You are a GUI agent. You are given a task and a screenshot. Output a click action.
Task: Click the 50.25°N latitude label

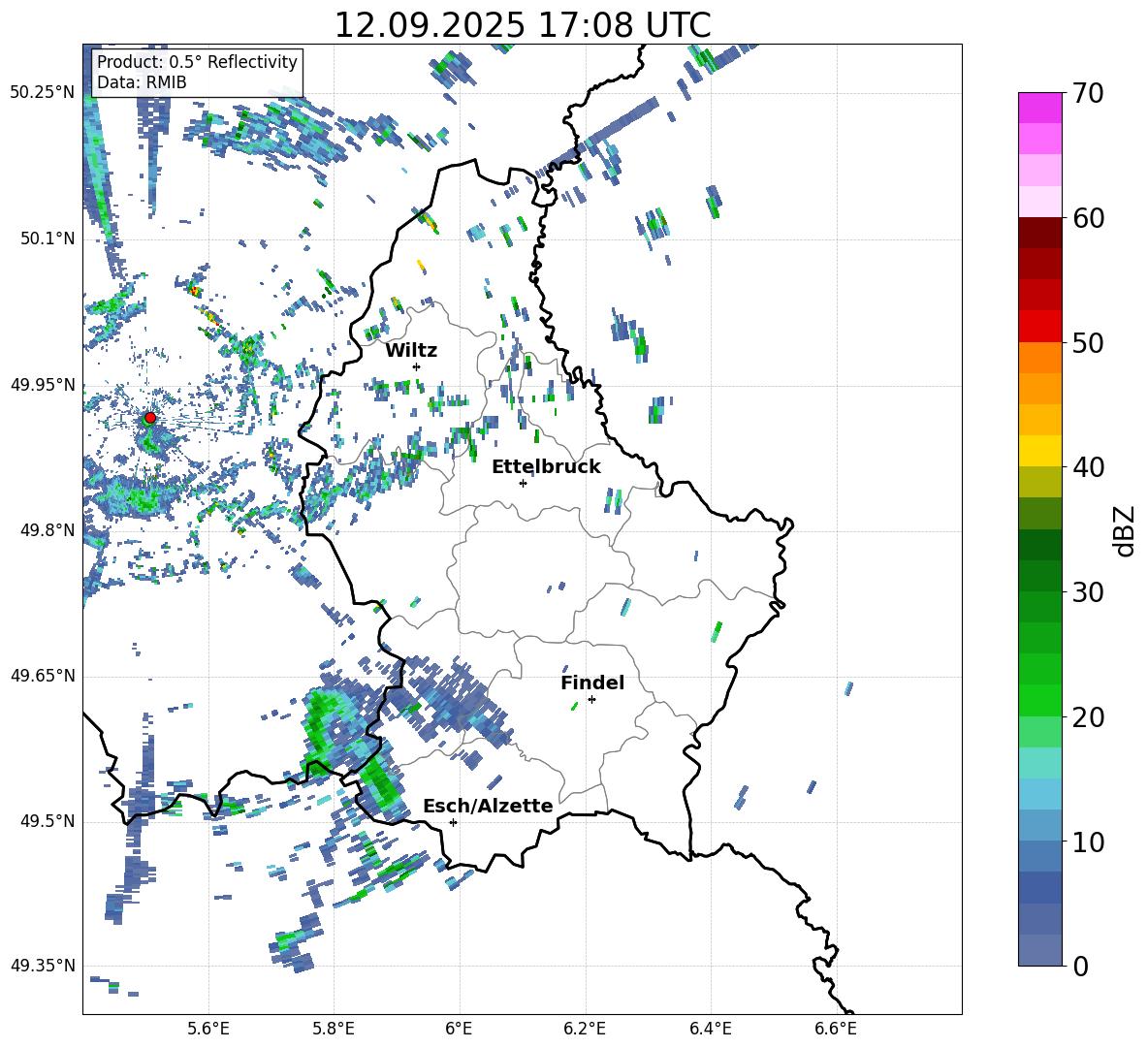(43, 93)
